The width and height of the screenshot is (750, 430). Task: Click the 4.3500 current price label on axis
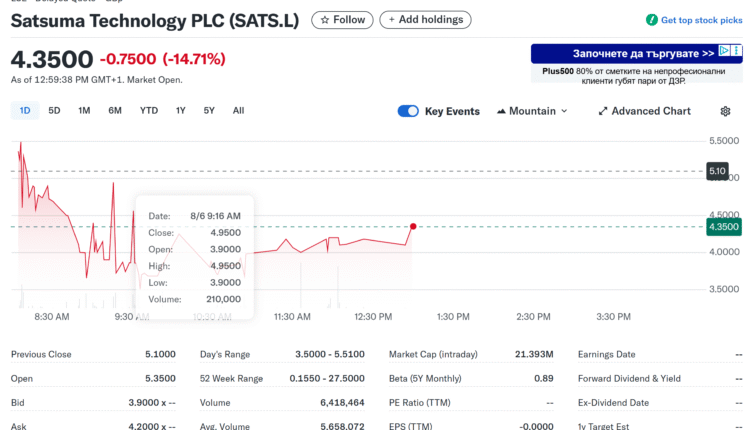(723, 227)
